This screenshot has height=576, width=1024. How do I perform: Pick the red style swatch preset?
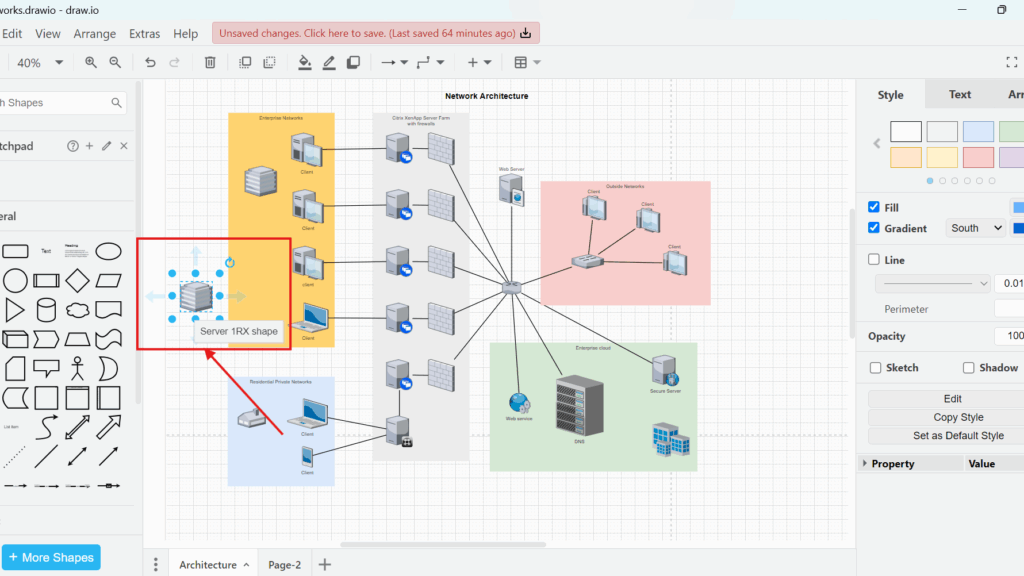click(x=978, y=157)
